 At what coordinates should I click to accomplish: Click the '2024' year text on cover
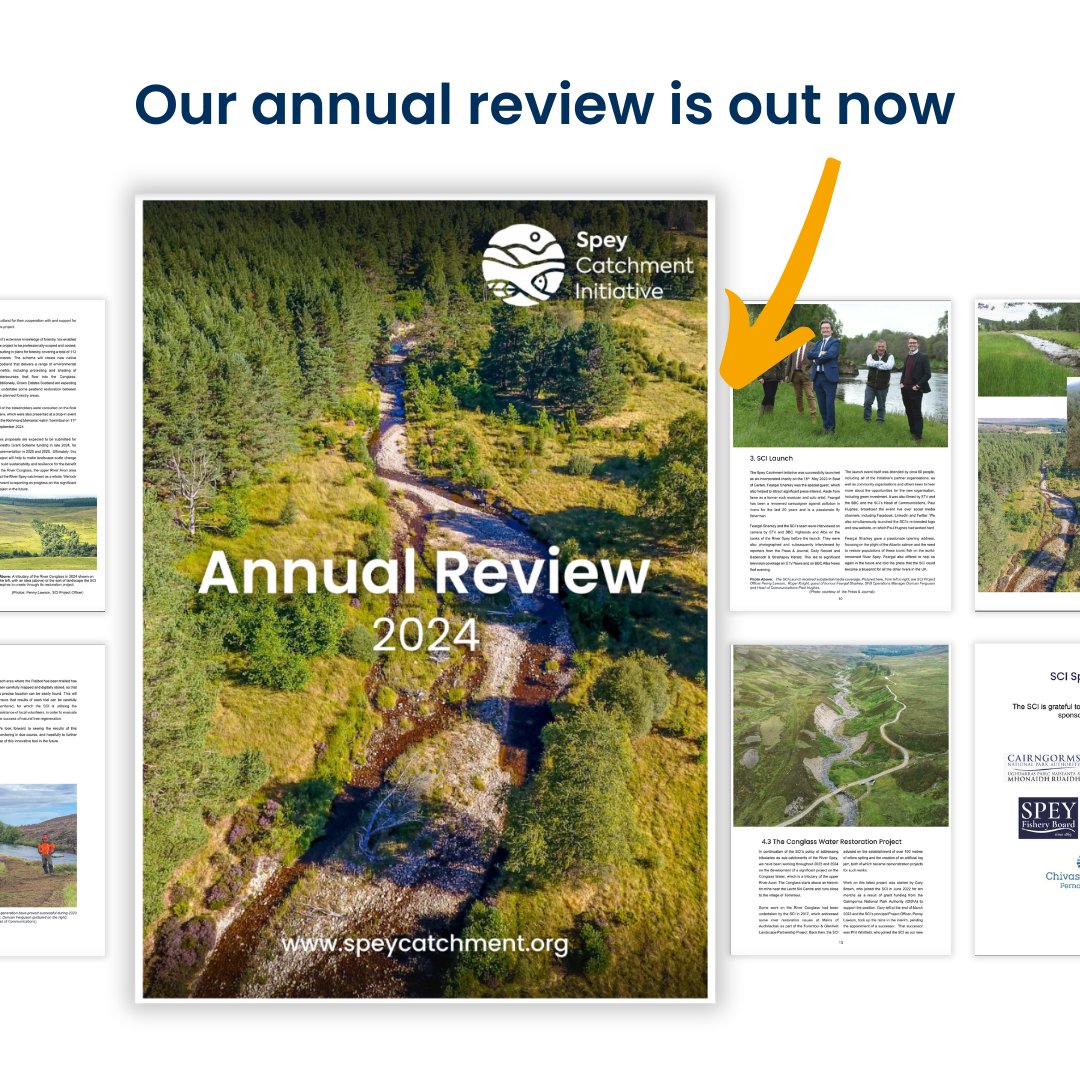coord(426,634)
